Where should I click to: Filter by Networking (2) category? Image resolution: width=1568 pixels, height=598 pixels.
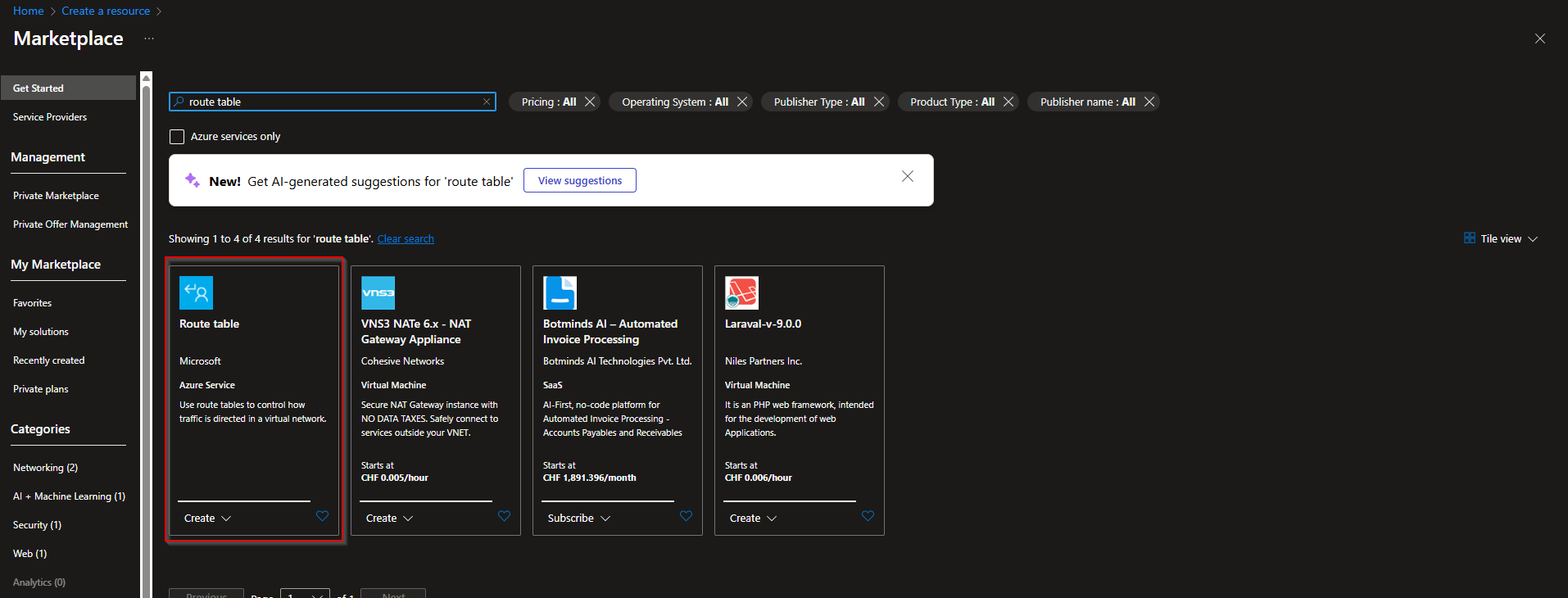point(45,468)
